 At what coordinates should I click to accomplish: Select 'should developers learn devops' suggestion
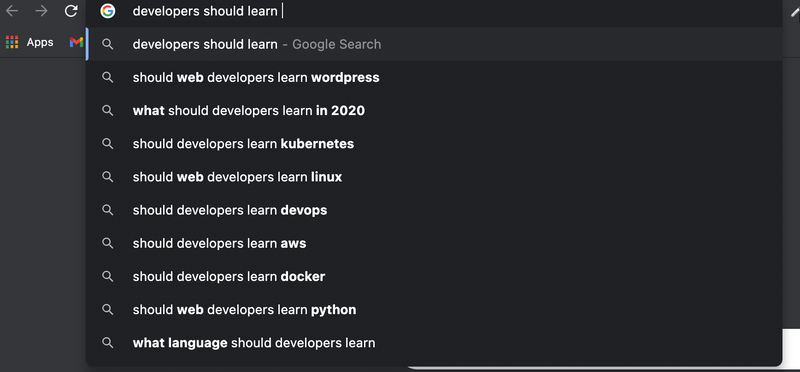point(434,210)
